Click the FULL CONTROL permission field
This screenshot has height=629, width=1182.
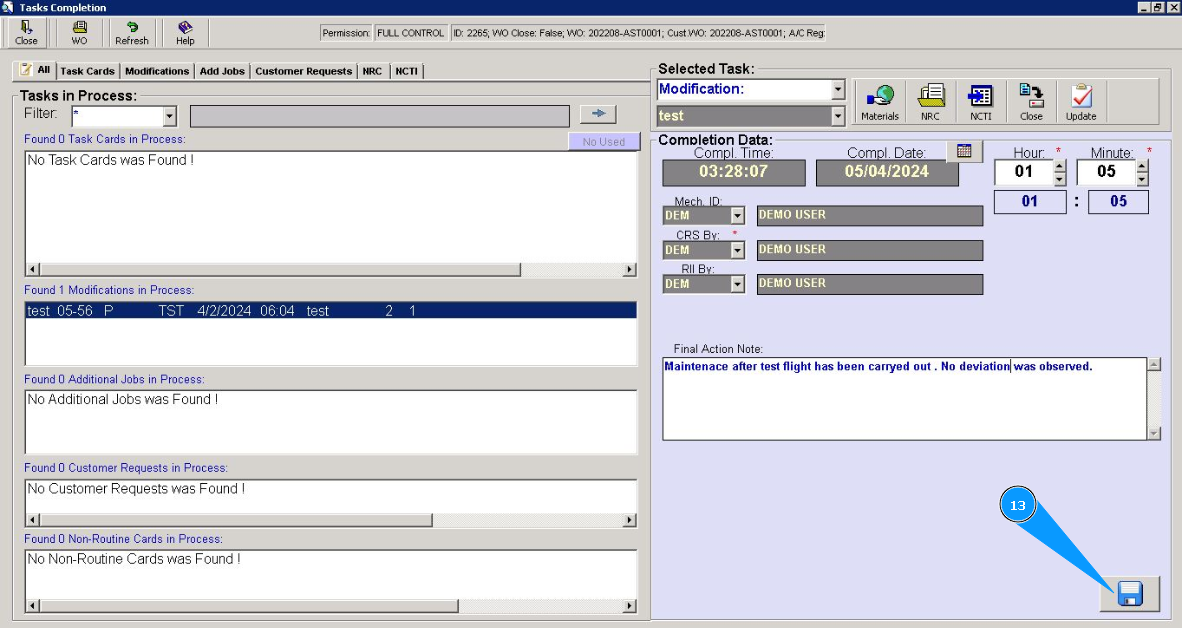(x=410, y=33)
